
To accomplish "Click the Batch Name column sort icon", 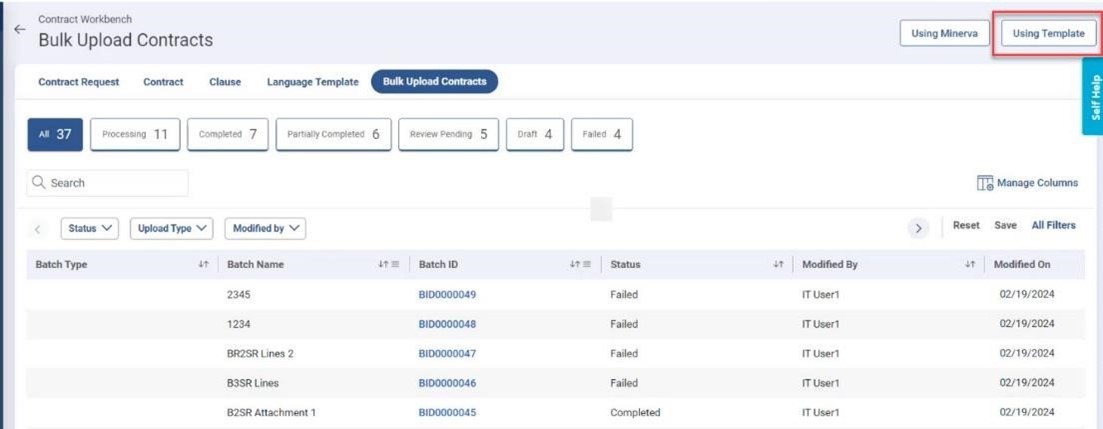I will click(383, 265).
